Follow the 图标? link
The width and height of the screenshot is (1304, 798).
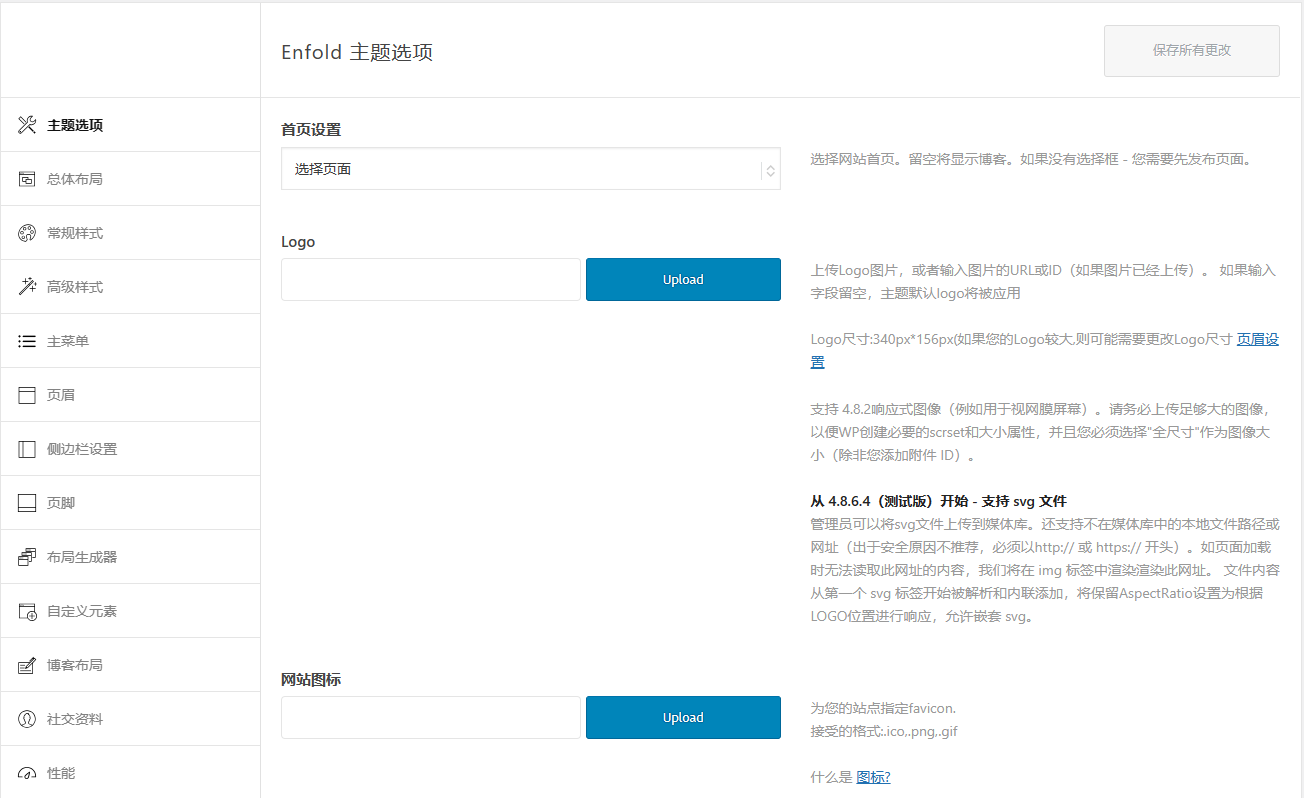pyautogui.click(x=873, y=777)
